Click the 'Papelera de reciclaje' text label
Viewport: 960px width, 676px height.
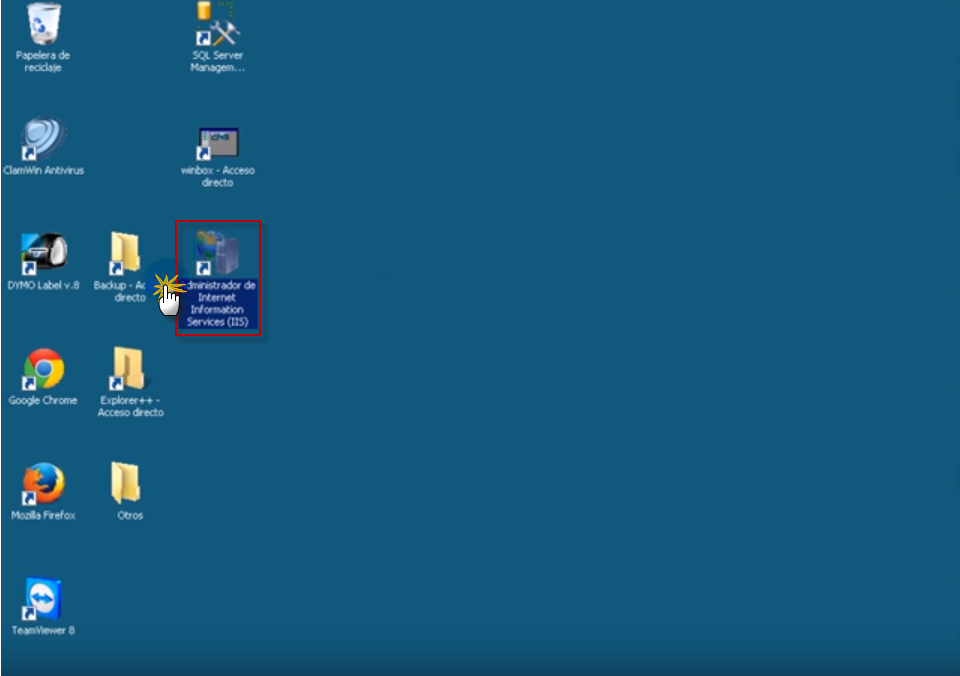[x=43, y=61]
